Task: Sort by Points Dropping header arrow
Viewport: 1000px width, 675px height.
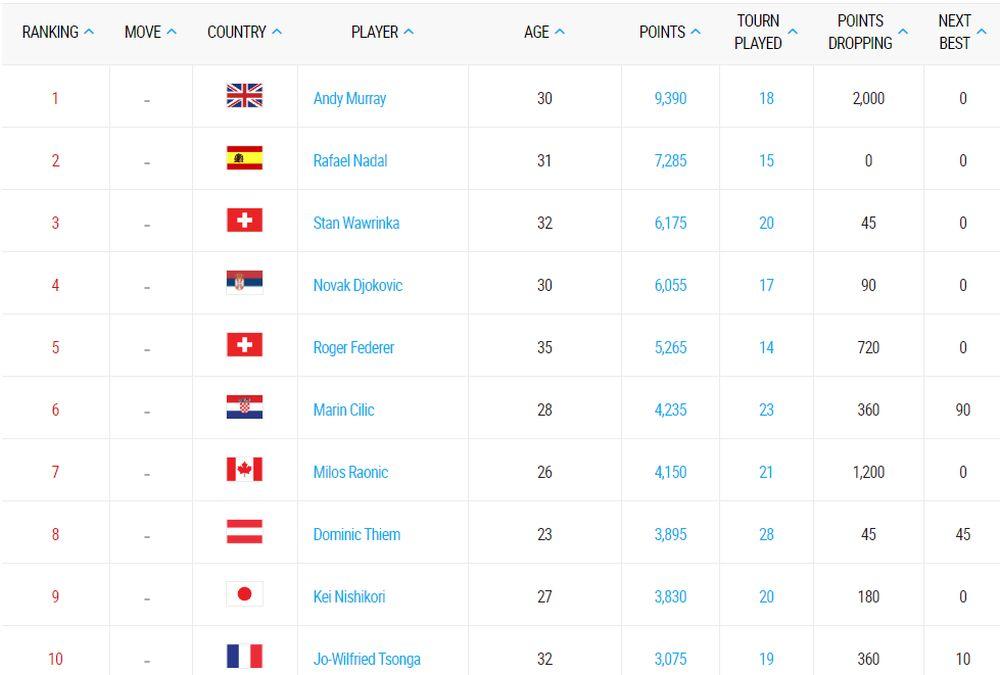Action: 903,31
